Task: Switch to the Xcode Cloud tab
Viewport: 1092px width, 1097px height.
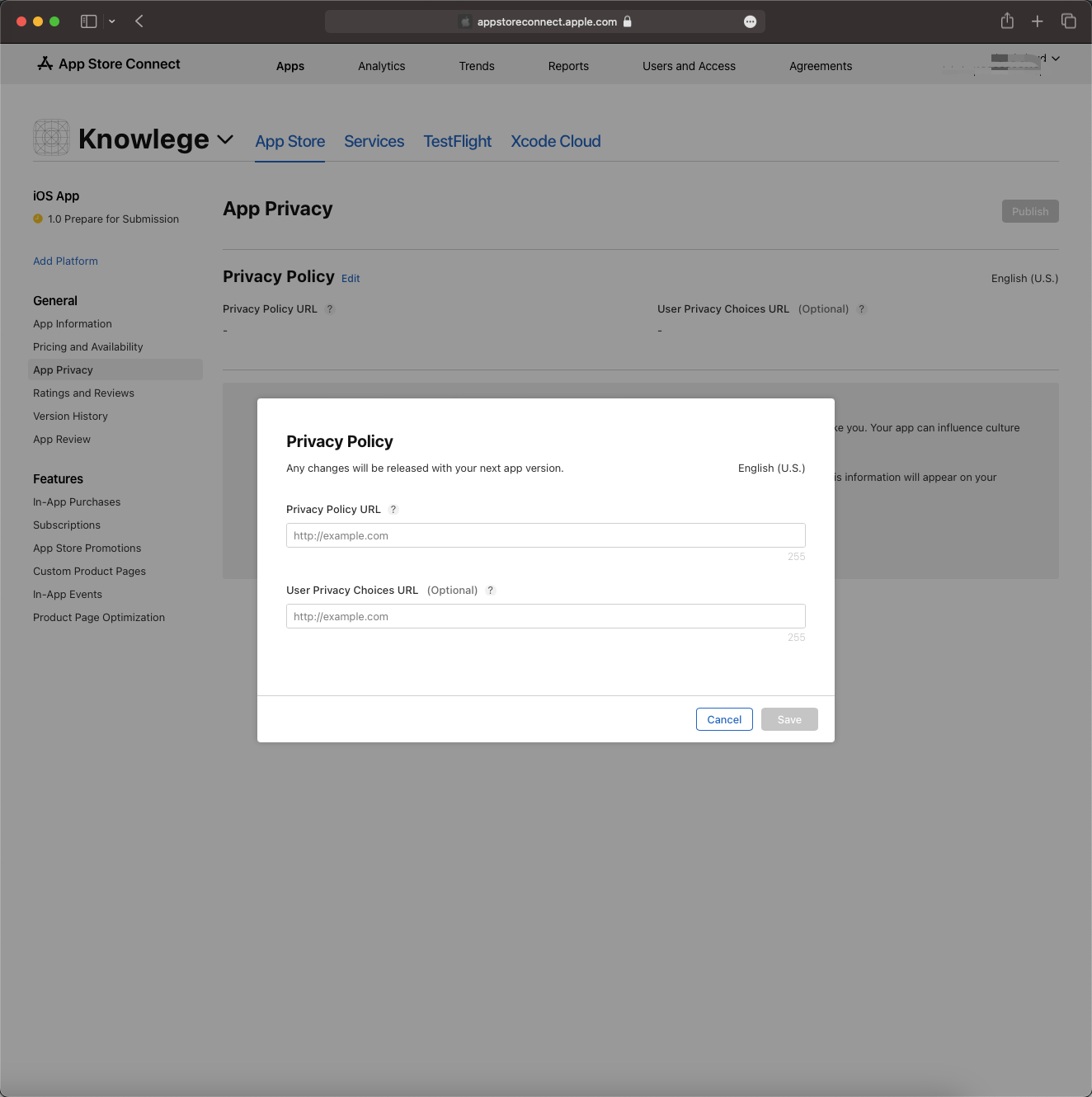Action: 556,141
